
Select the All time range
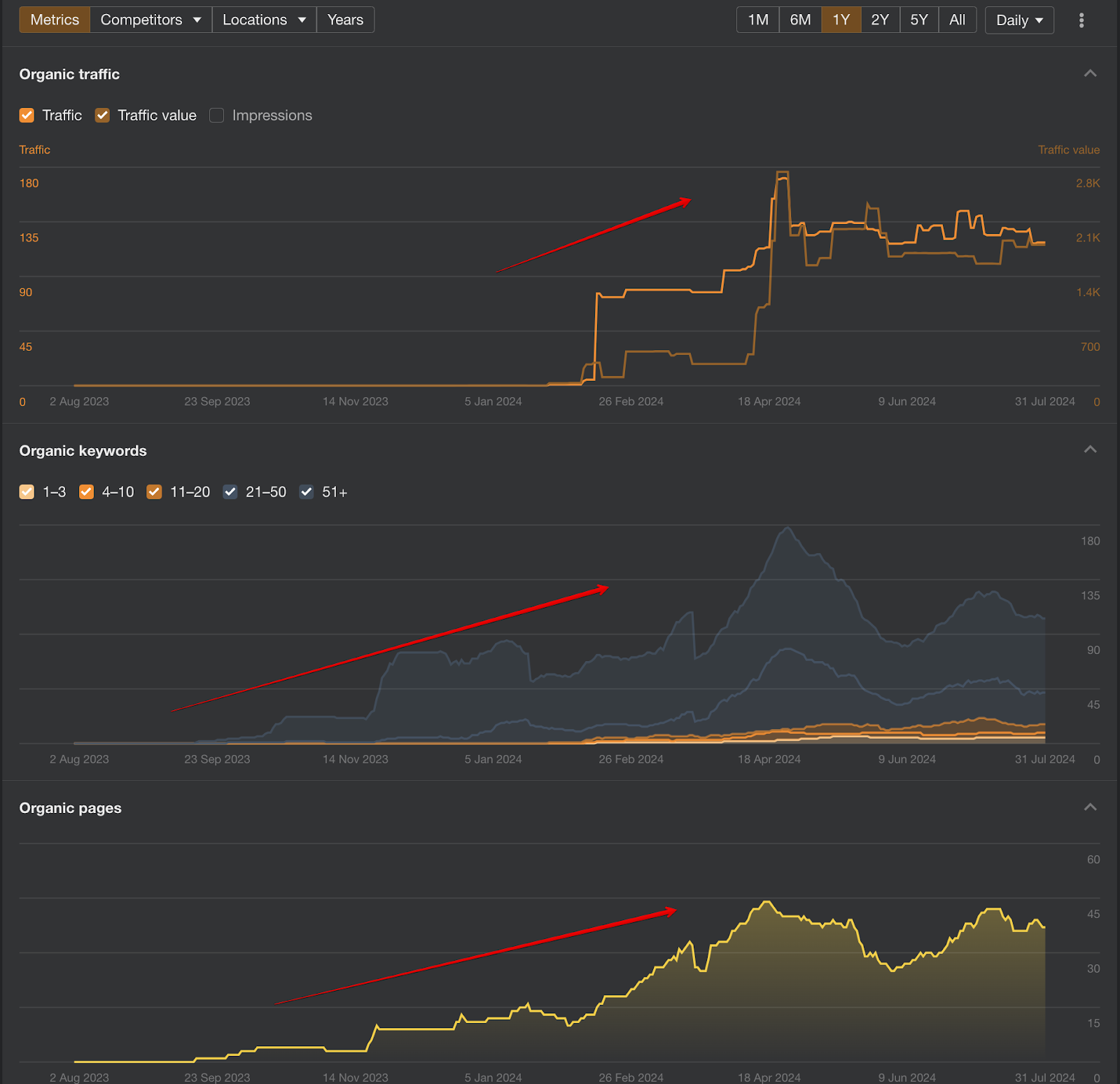(957, 20)
